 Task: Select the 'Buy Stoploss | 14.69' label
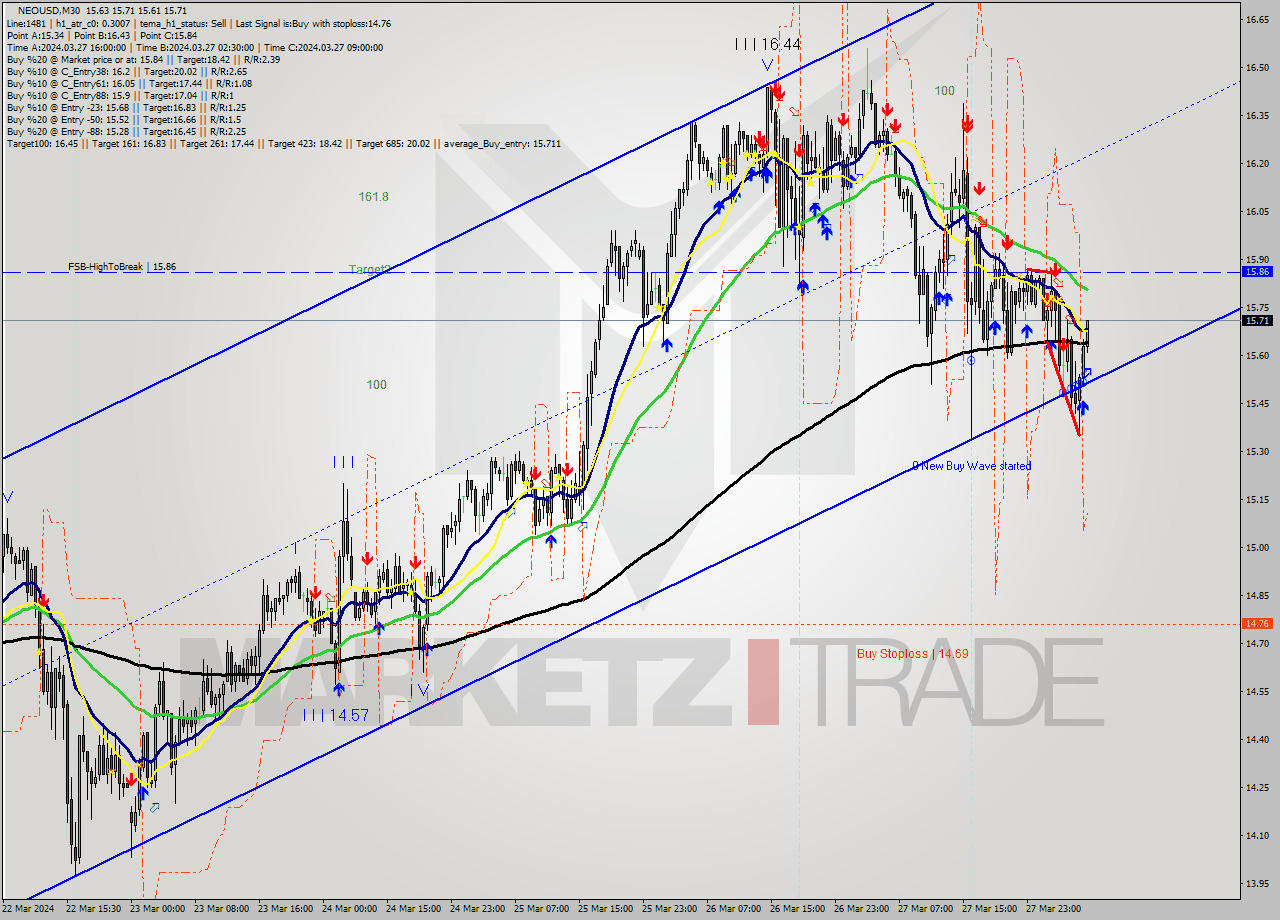pyautogui.click(x=912, y=653)
